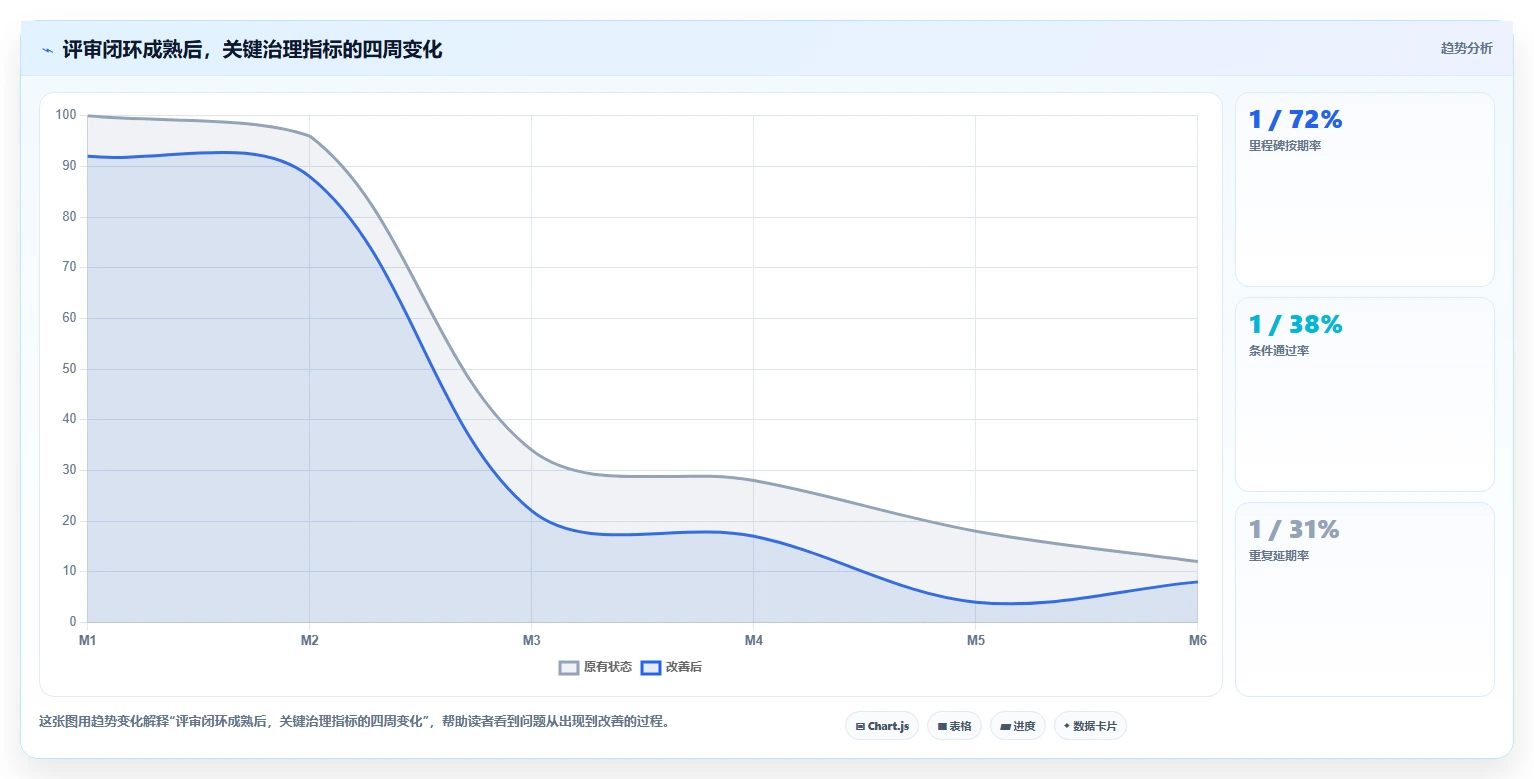Toggle the 原有状态 legend series
The image size is (1534, 779).
pos(595,667)
